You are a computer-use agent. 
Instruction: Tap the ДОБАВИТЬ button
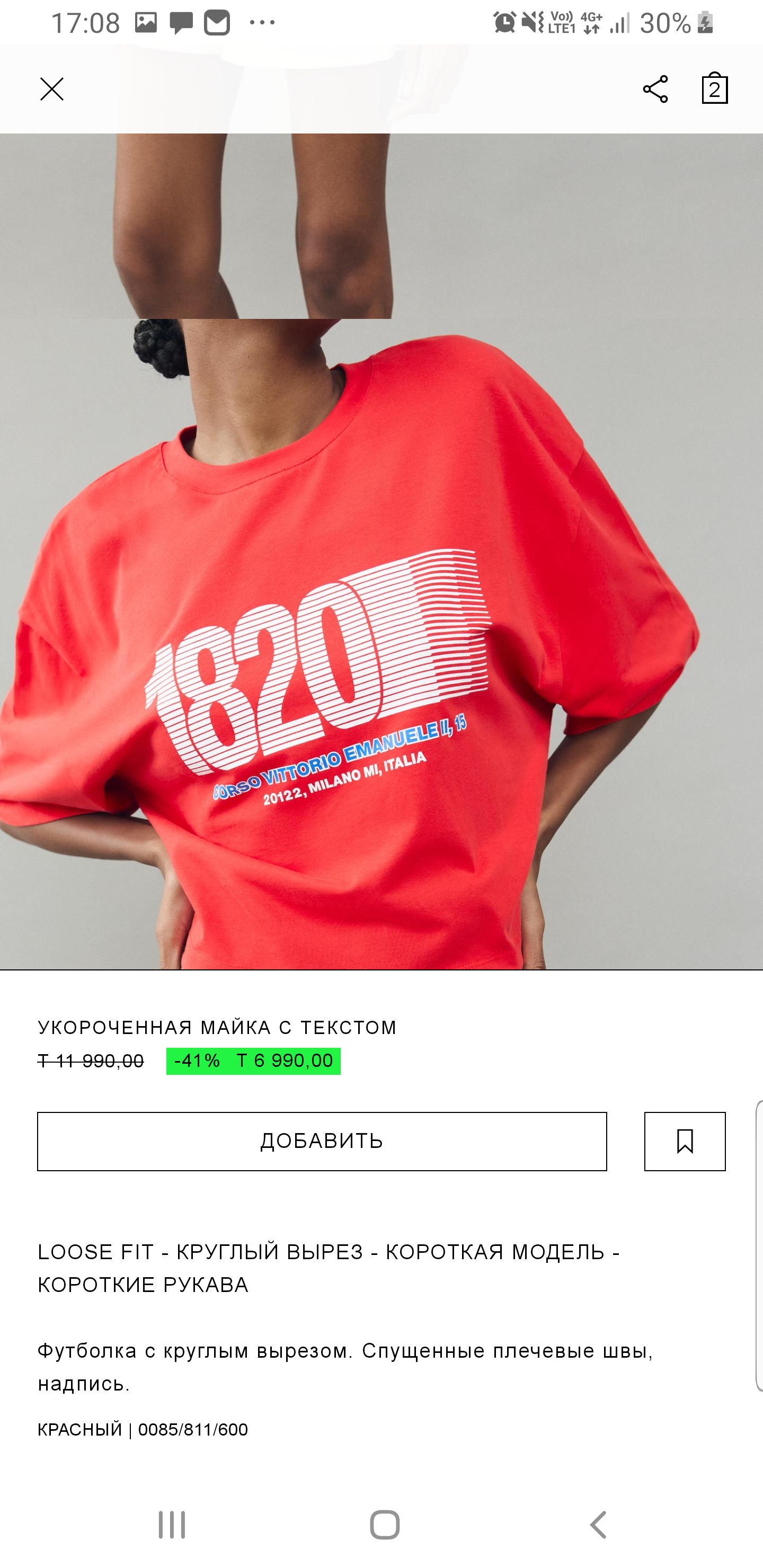[x=322, y=1142]
